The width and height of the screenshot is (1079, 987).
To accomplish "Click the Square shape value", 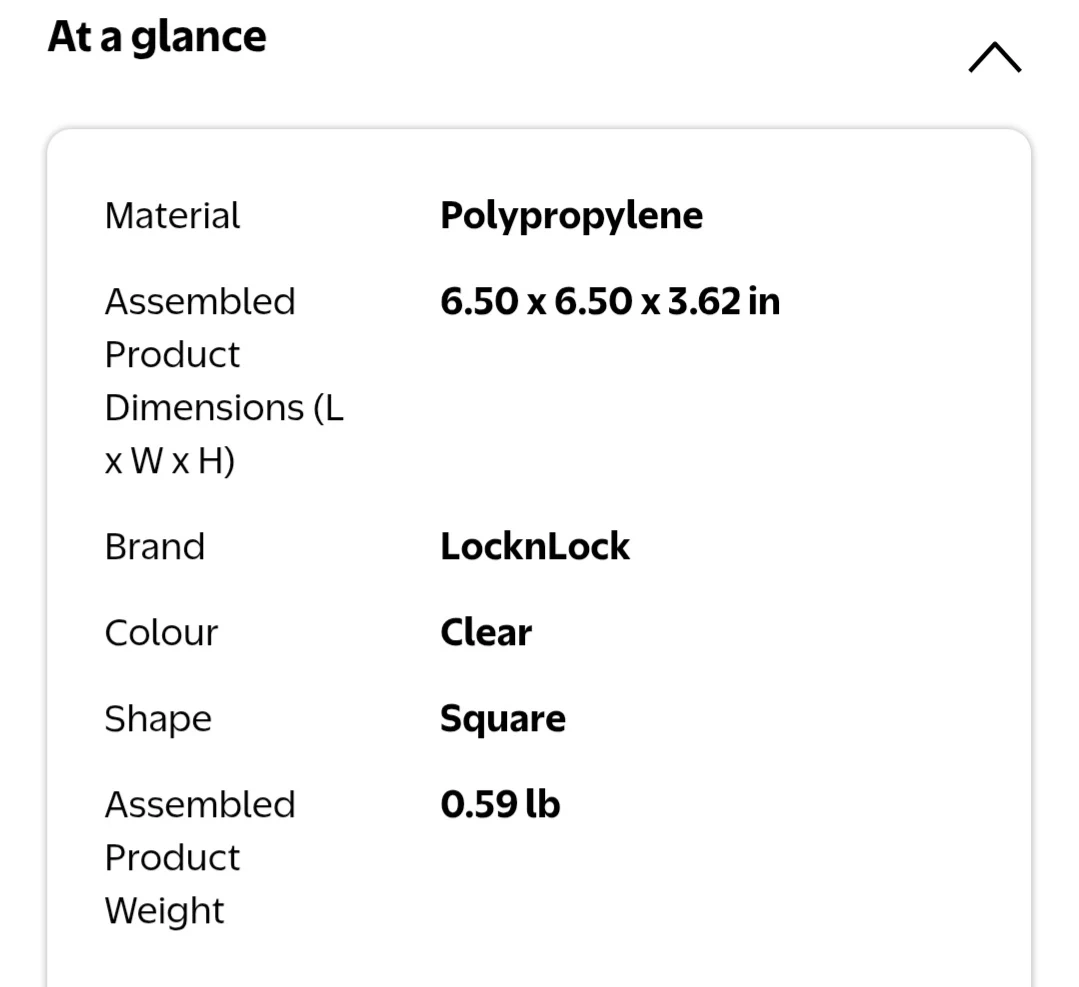I will pos(502,719).
